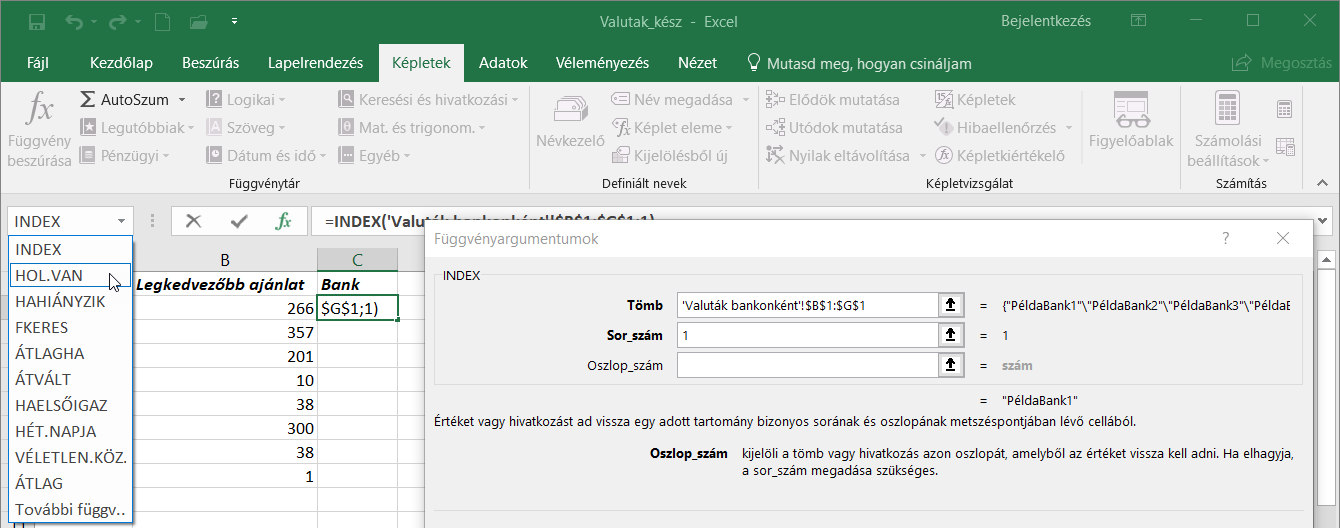The height and width of the screenshot is (528, 1340).
Task: Select HOL.VAN from the function list
Action: click(x=49, y=275)
